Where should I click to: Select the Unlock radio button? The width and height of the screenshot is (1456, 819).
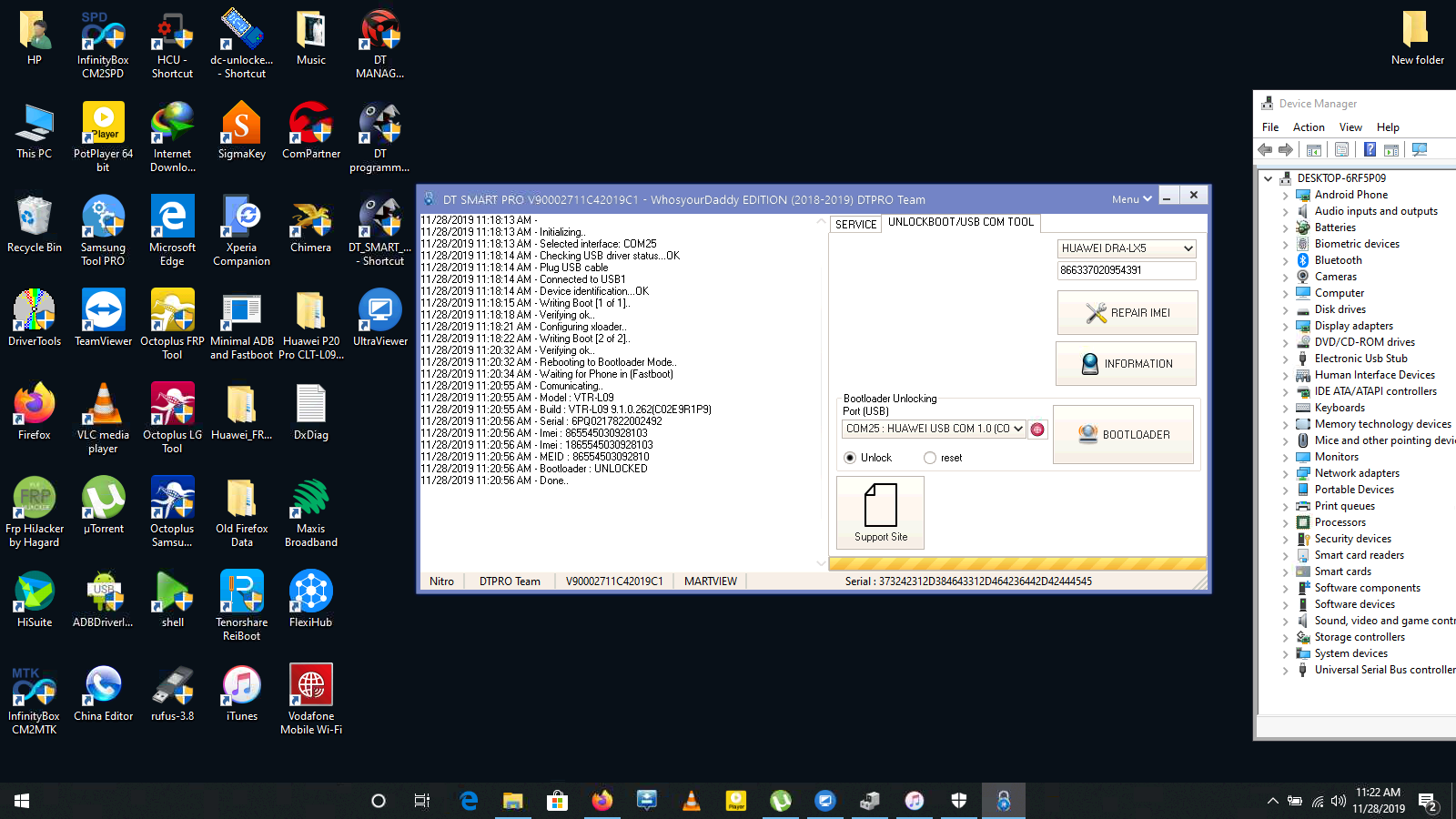coord(850,458)
